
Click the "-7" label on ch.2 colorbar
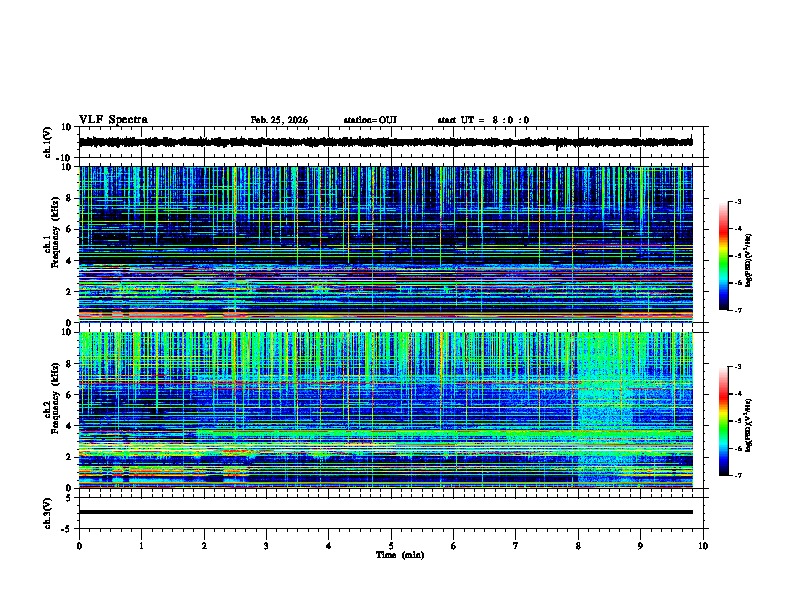pyautogui.click(x=737, y=475)
